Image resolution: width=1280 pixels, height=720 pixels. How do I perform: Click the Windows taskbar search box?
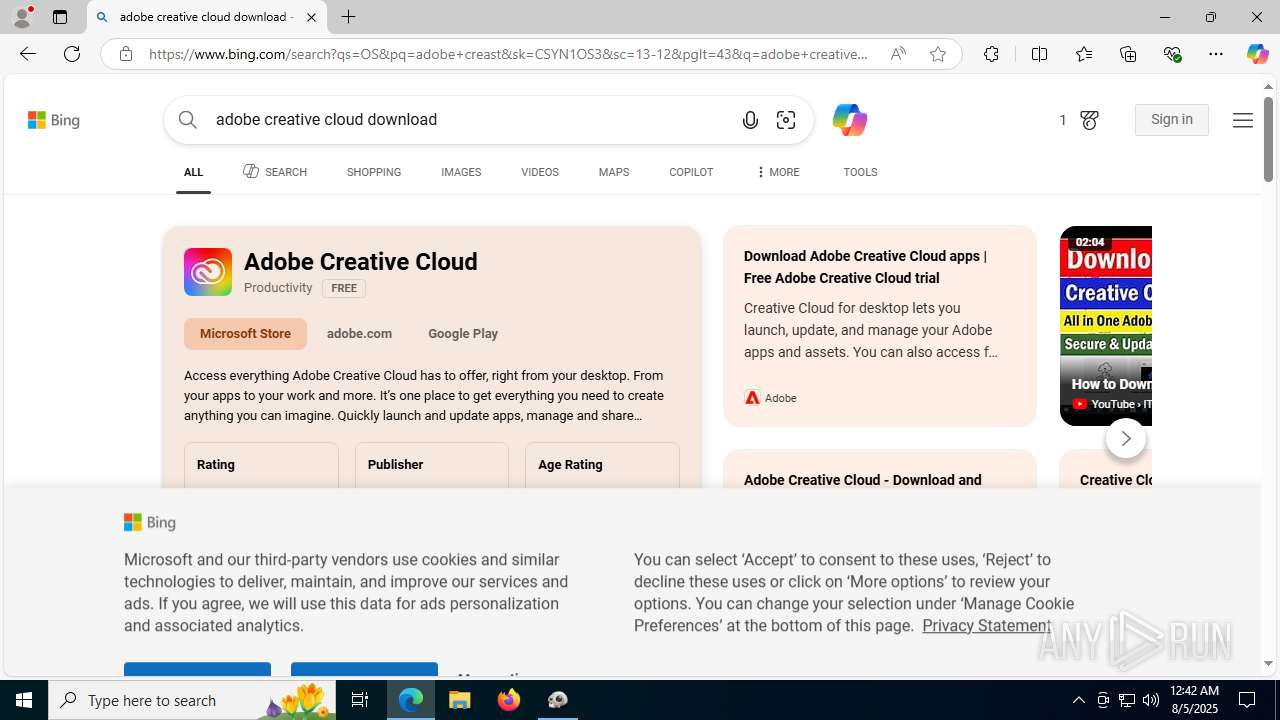193,700
